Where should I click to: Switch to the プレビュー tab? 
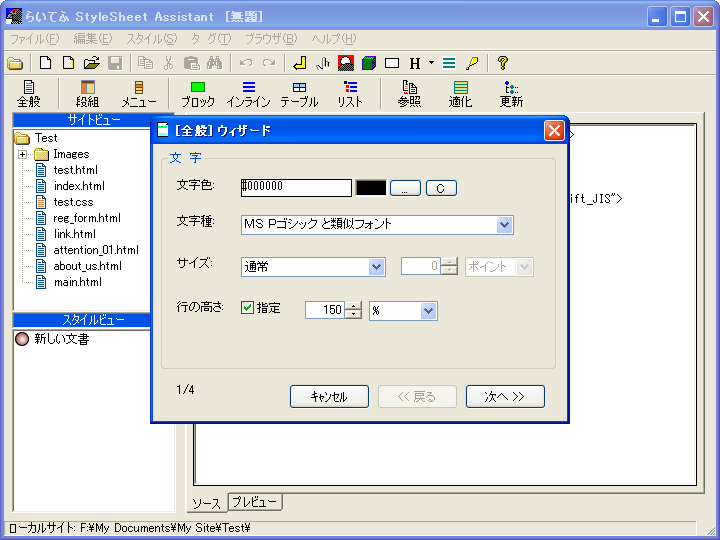point(255,502)
